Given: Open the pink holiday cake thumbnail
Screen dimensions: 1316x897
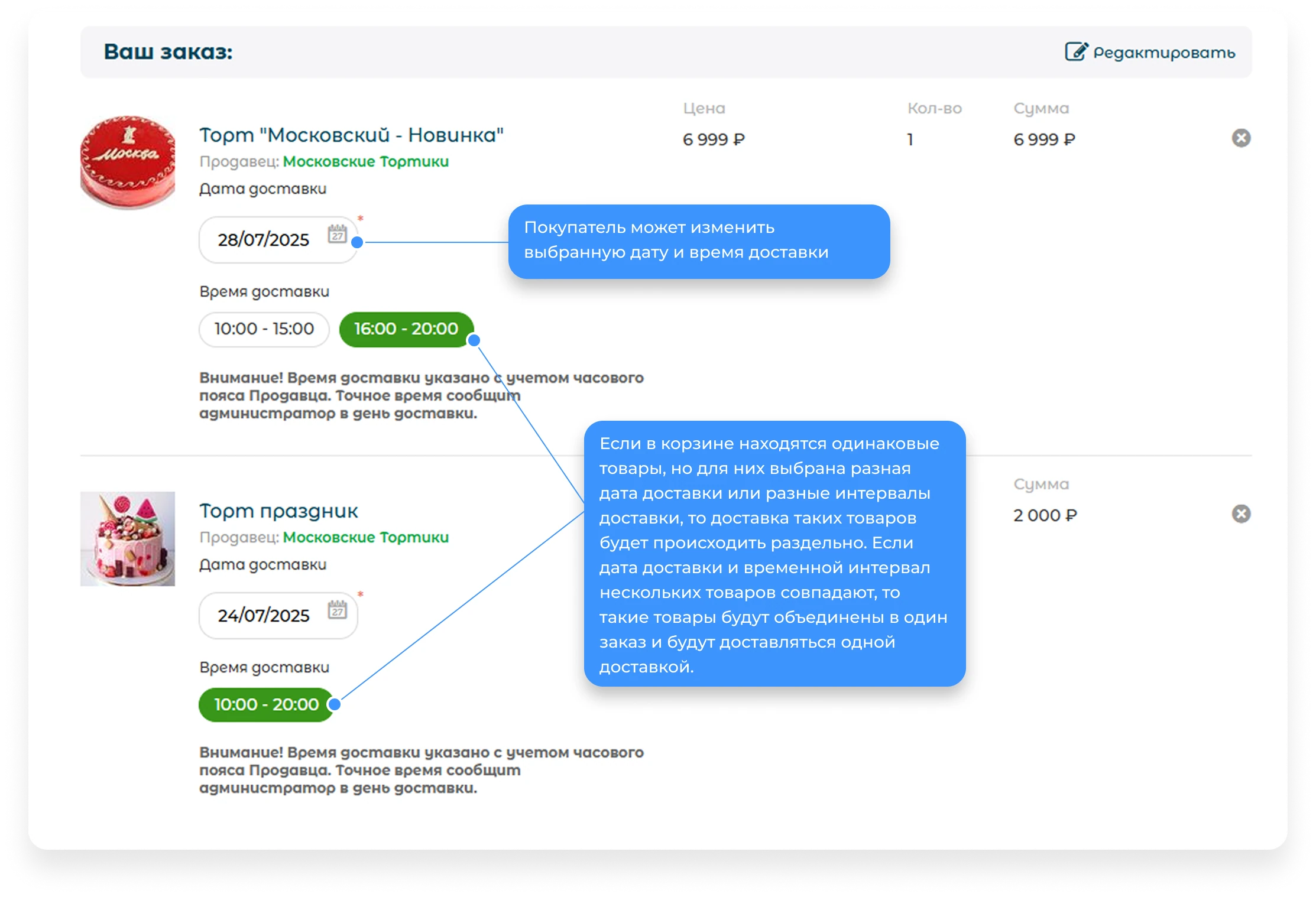Looking at the screenshot, I should pyautogui.click(x=128, y=538).
